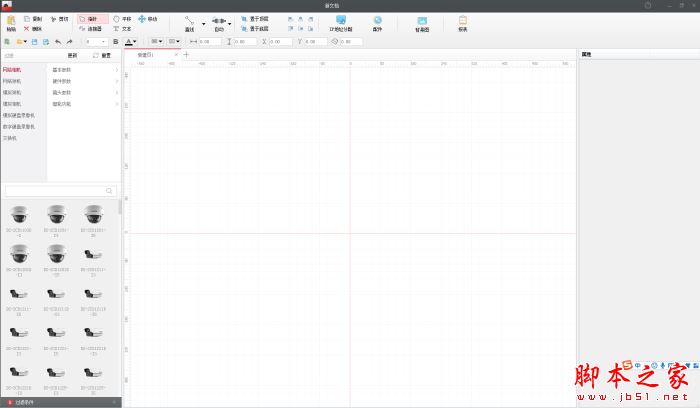Viewport: 700px width, 408px height.
Task: Click the Save As disk icon
Action: pyautogui.click(x=46, y=42)
